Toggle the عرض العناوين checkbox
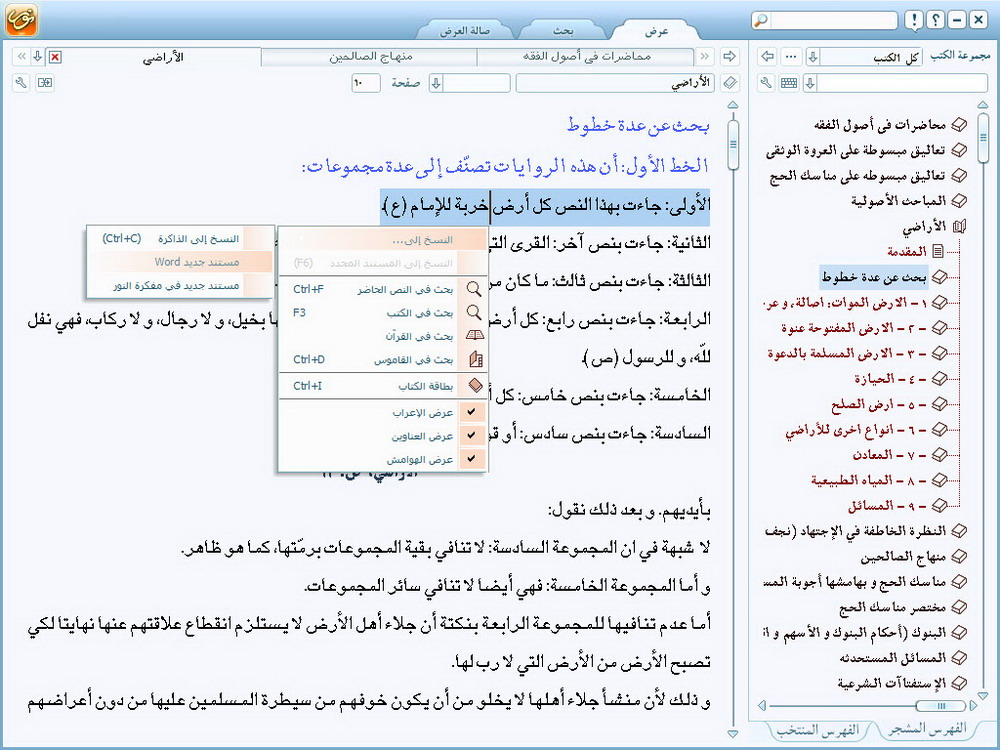The width and height of the screenshot is (1000, 750). [471, 436]
